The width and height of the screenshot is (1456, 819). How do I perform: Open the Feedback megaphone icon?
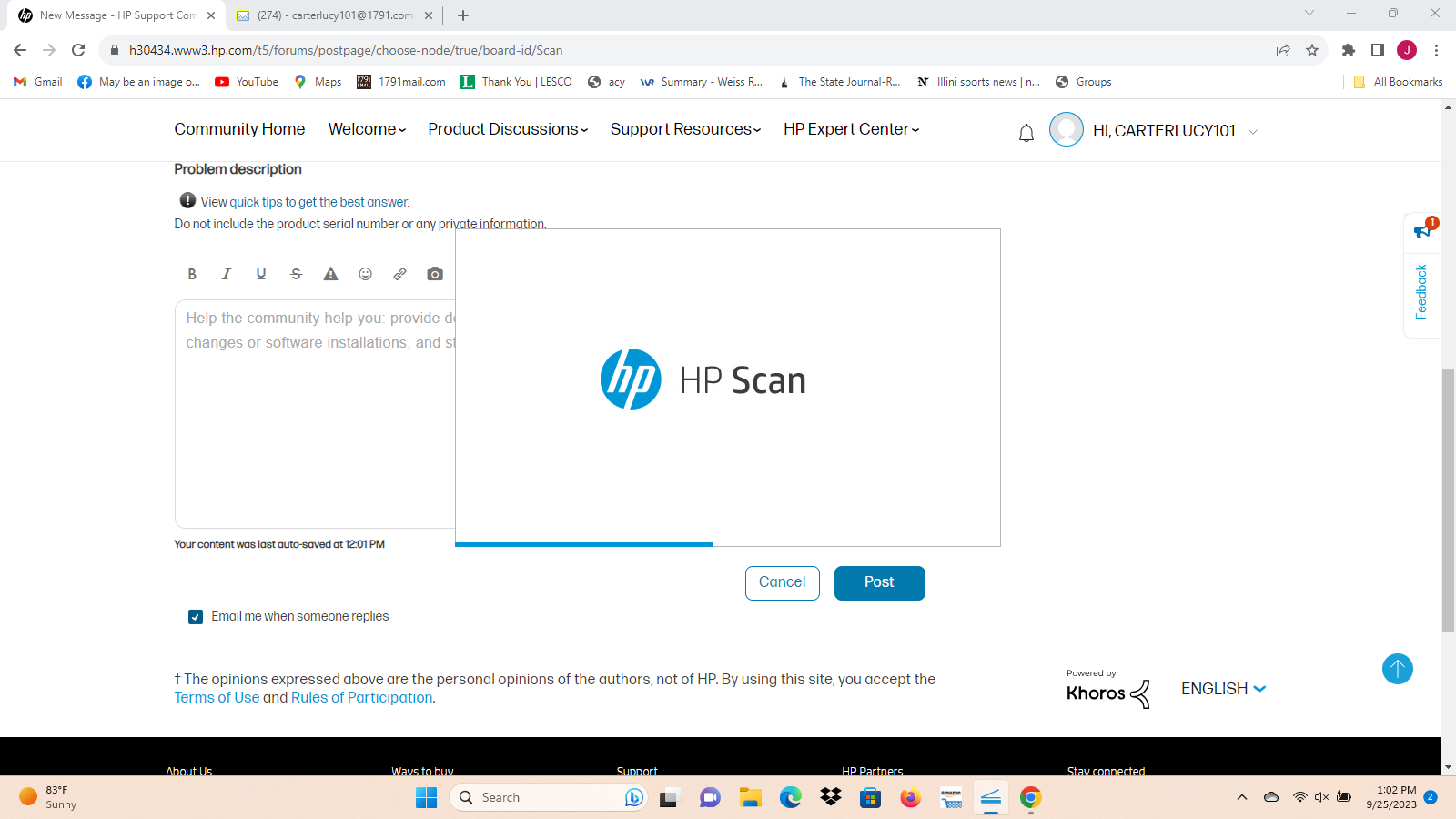tap(1422, 231)
